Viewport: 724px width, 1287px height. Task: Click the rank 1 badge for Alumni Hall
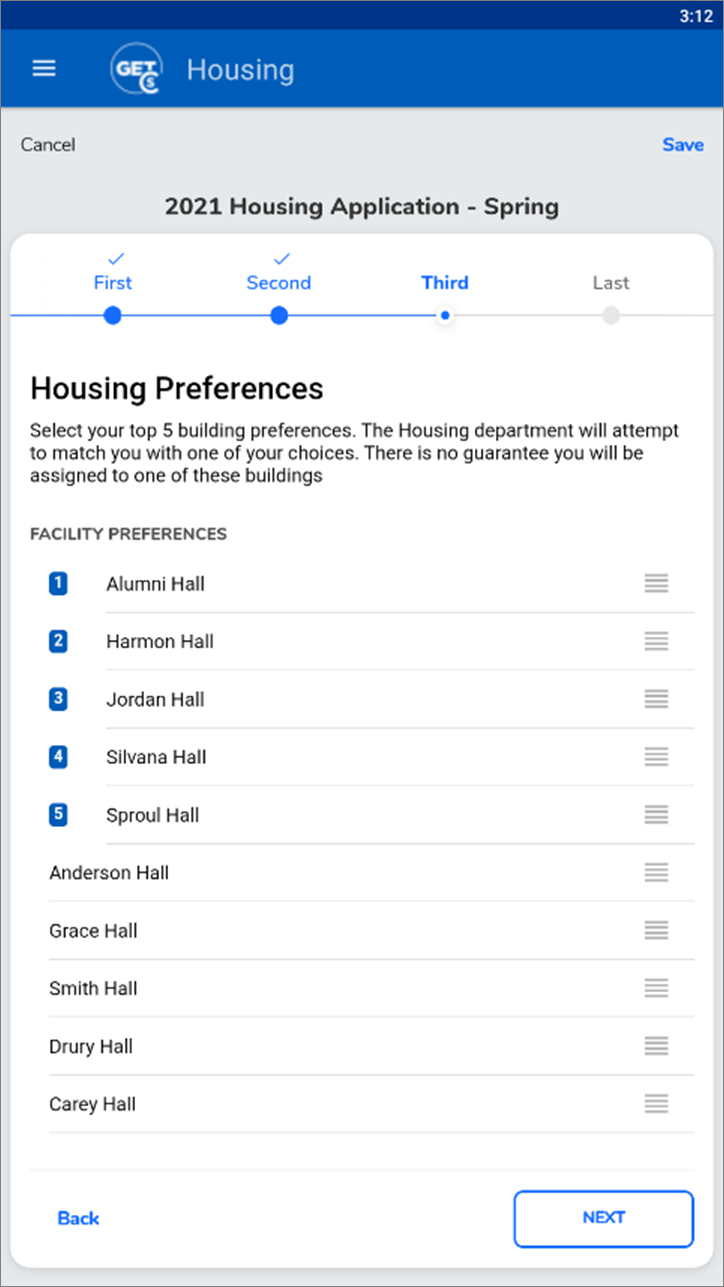58,584
